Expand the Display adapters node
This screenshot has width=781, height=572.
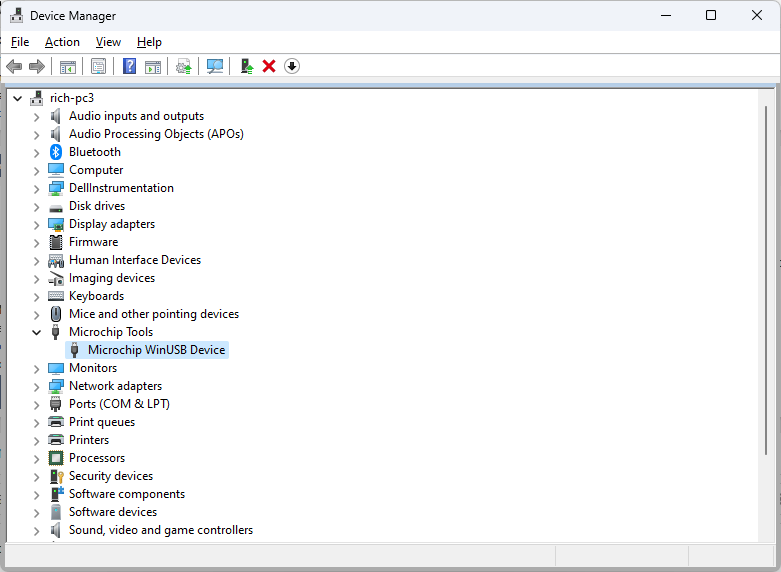[37, 224]
